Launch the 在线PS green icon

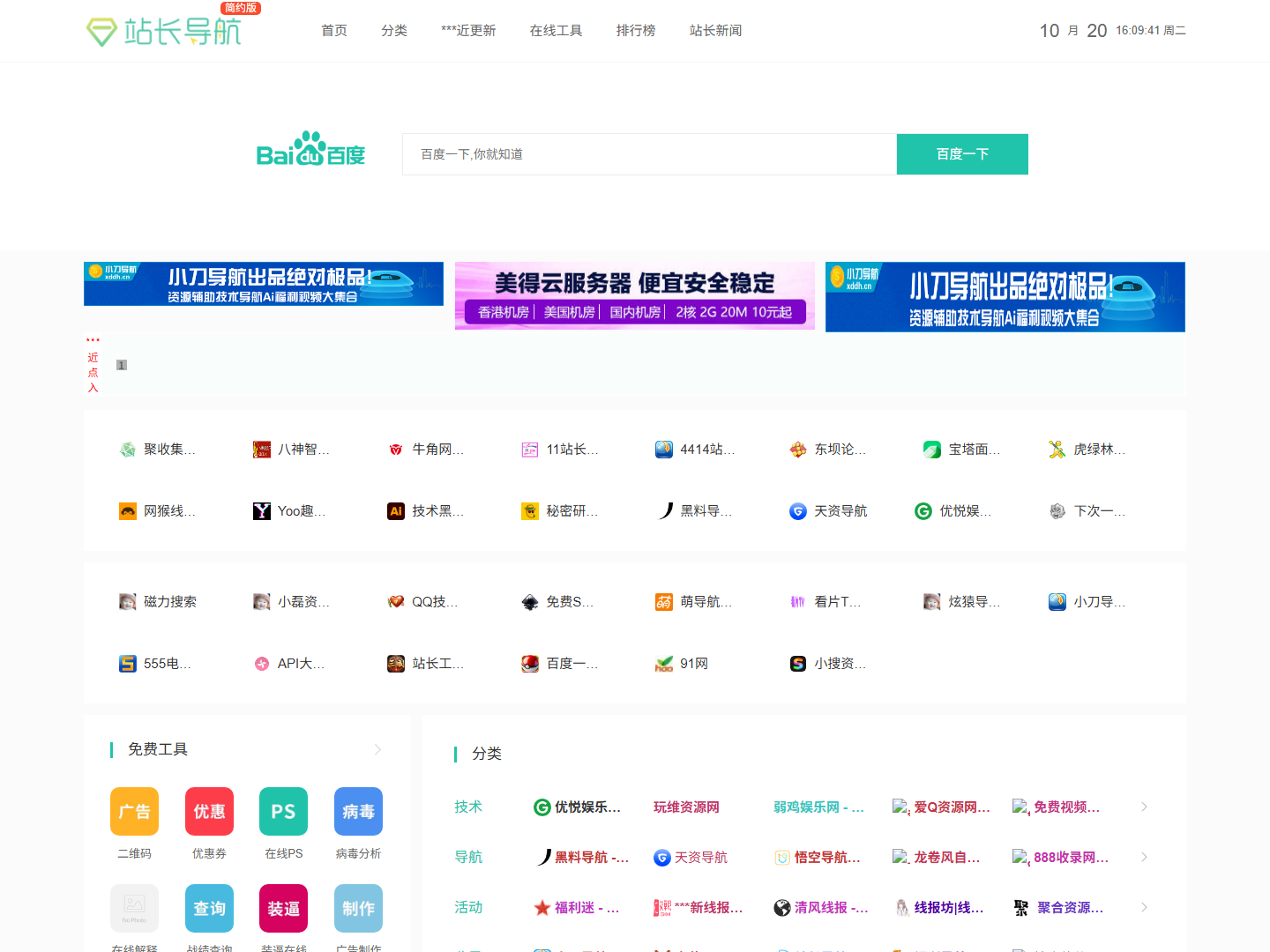point(283,811)
